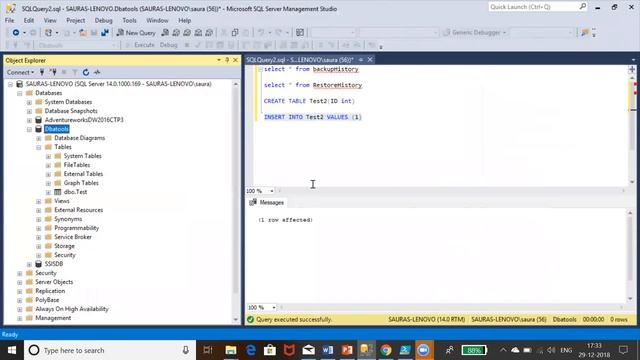Screen dimensions: 640x360
Task: Collapse the Dbatools database node
Action: click(x=29, y=129)
